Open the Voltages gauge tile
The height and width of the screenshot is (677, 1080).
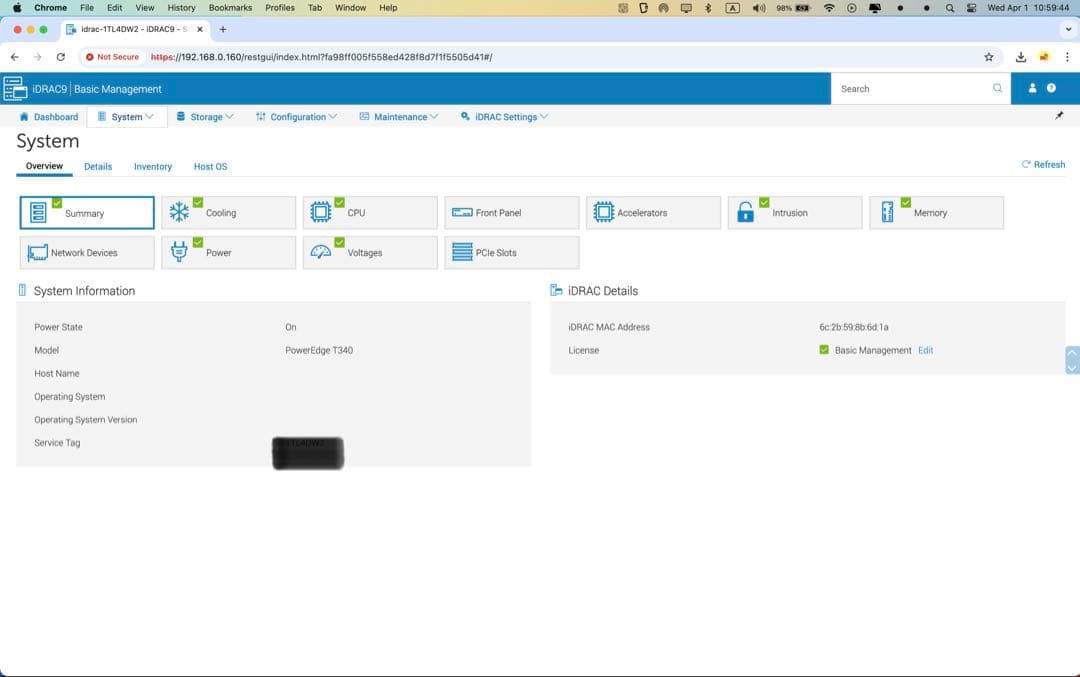tap(370, 253)
